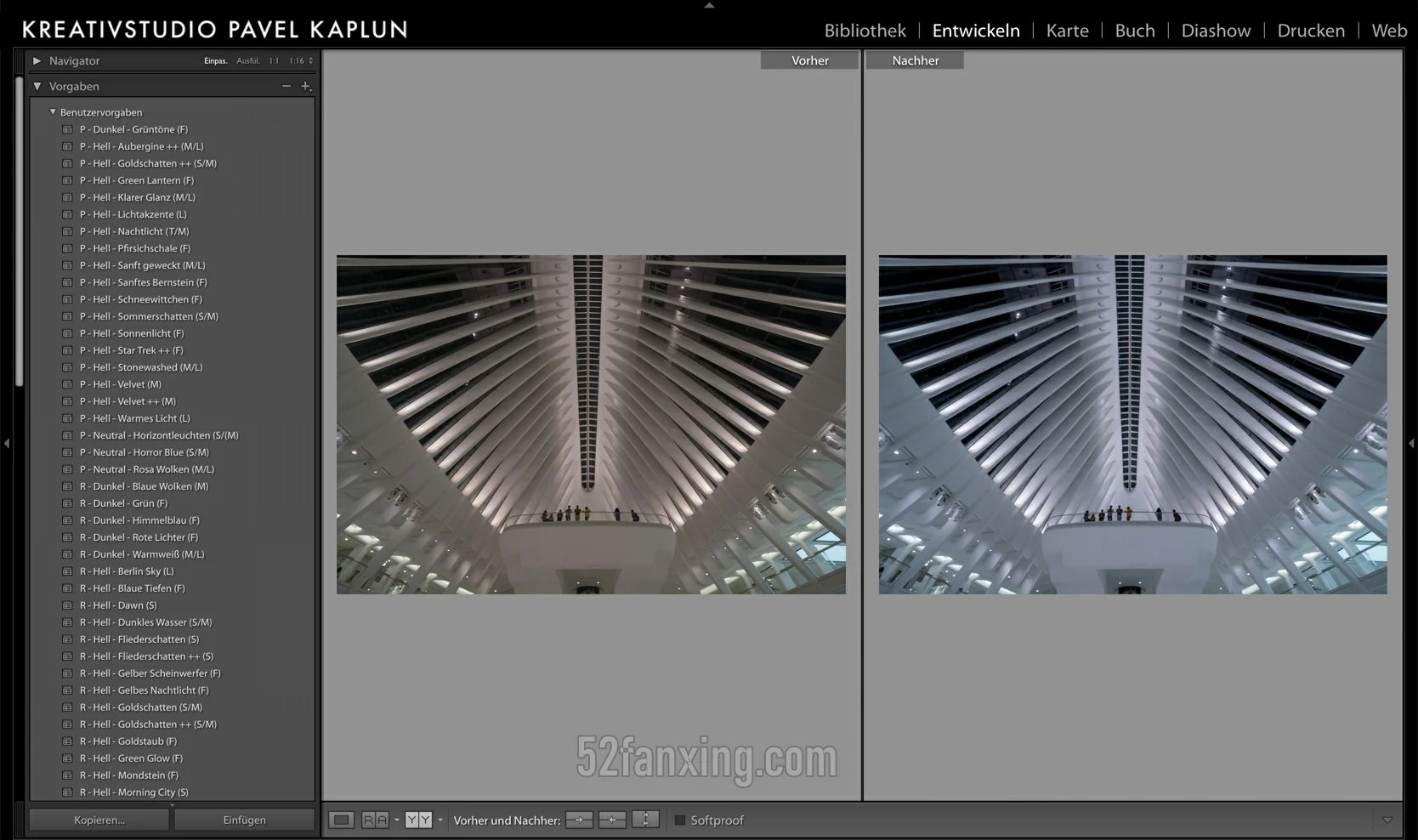1418x840 pixels.
Task: Click the Nachher (after) photo preview
Action: coord(1132,424)
